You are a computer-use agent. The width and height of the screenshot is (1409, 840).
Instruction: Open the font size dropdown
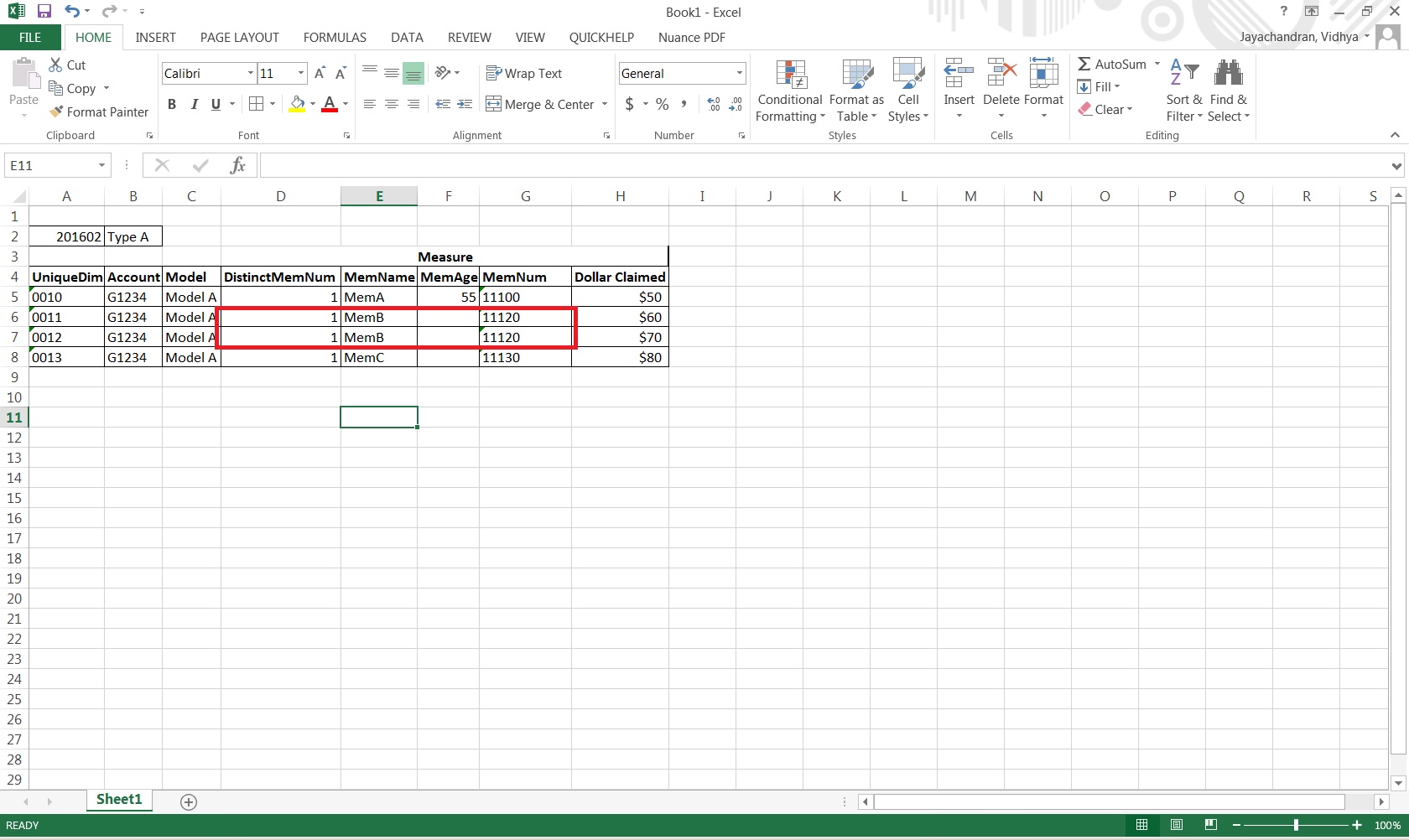301,74
